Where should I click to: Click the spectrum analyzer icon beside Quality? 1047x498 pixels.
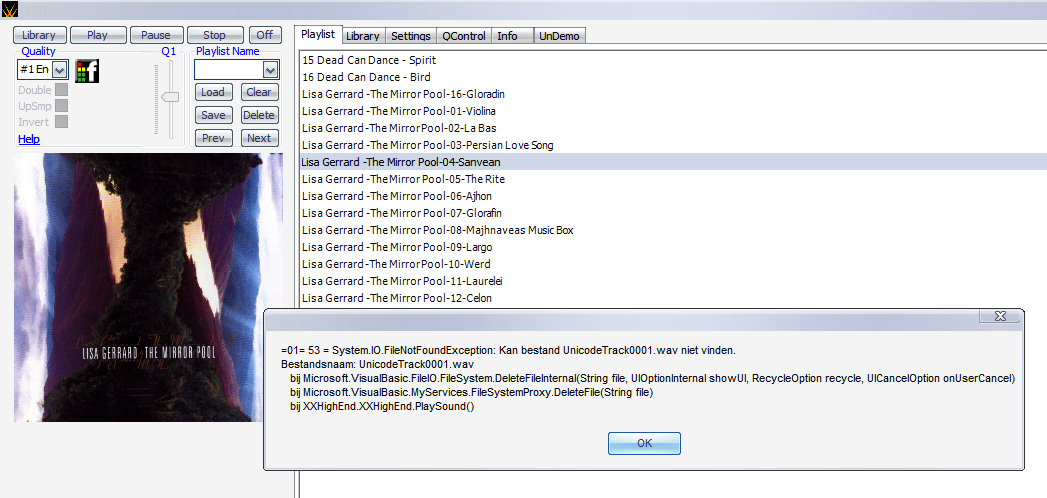coord(87,71)
